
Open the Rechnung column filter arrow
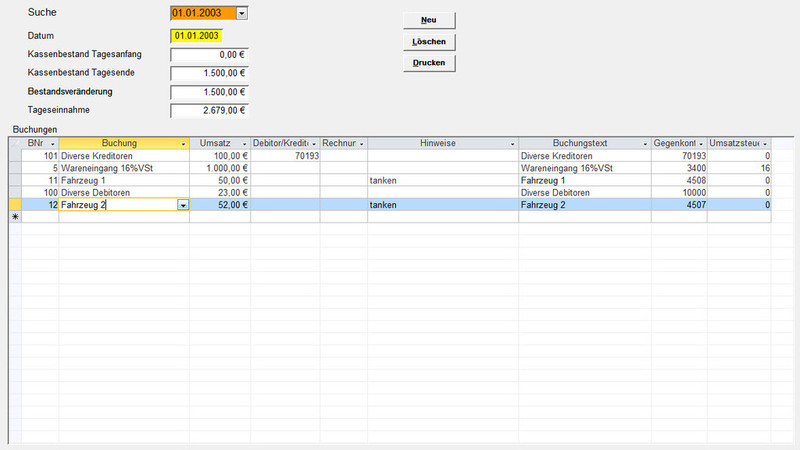tap(361, 144)
